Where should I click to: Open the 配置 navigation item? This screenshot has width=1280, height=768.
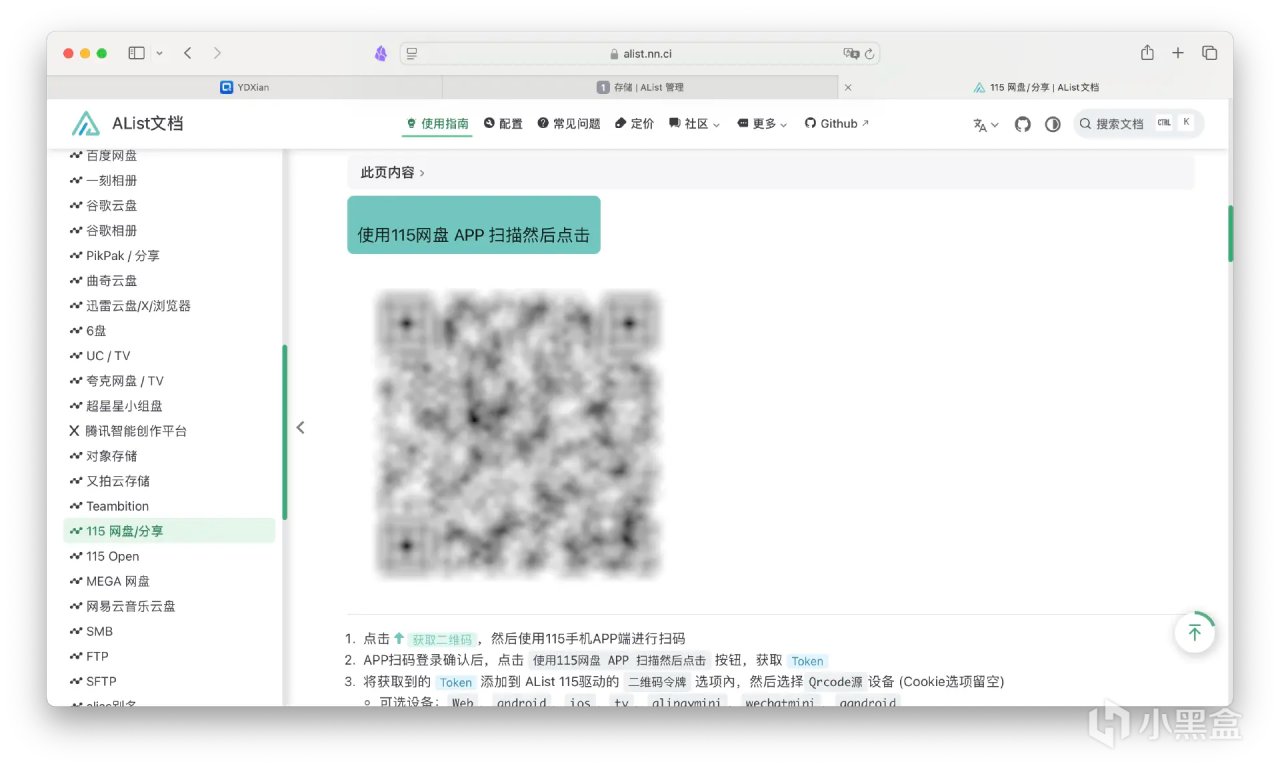pos(503,124)
